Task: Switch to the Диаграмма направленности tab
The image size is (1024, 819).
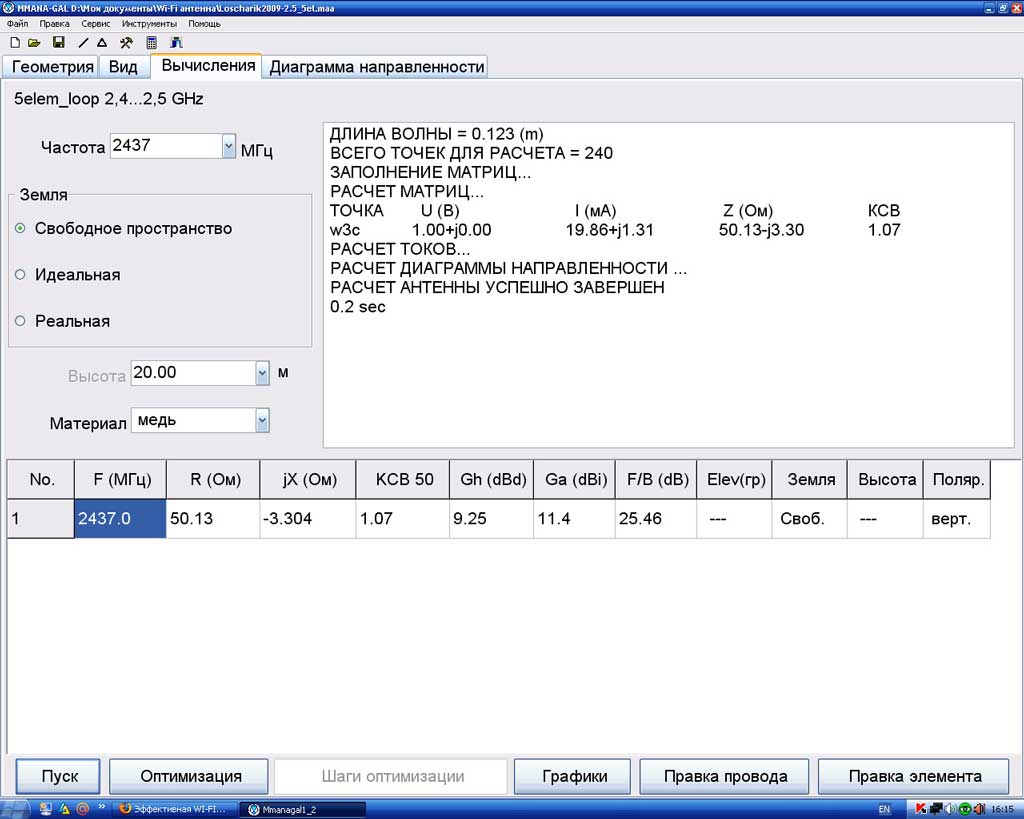Action: click(x=376, y=67)
